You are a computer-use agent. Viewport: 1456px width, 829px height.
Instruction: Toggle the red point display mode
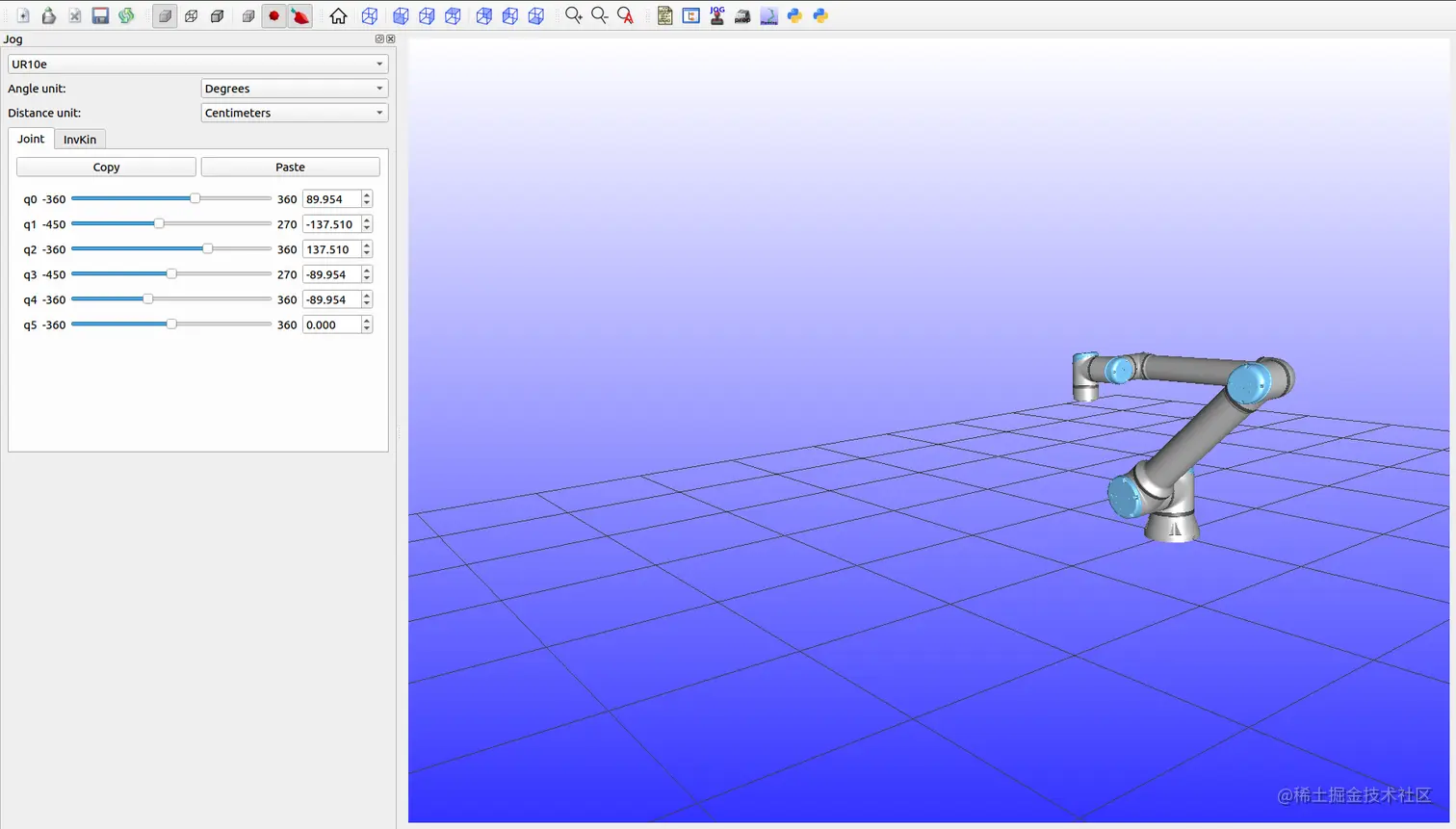273,15
